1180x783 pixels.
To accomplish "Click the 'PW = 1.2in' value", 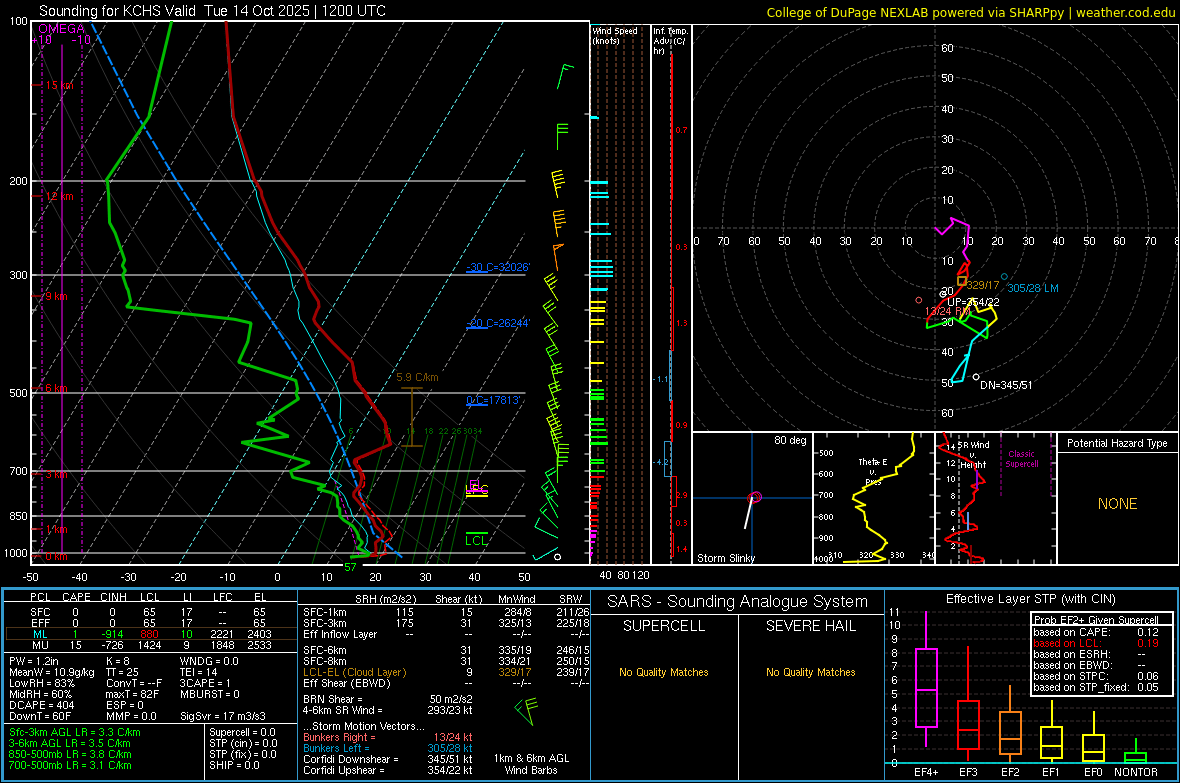I will click(x=34, y=661).
